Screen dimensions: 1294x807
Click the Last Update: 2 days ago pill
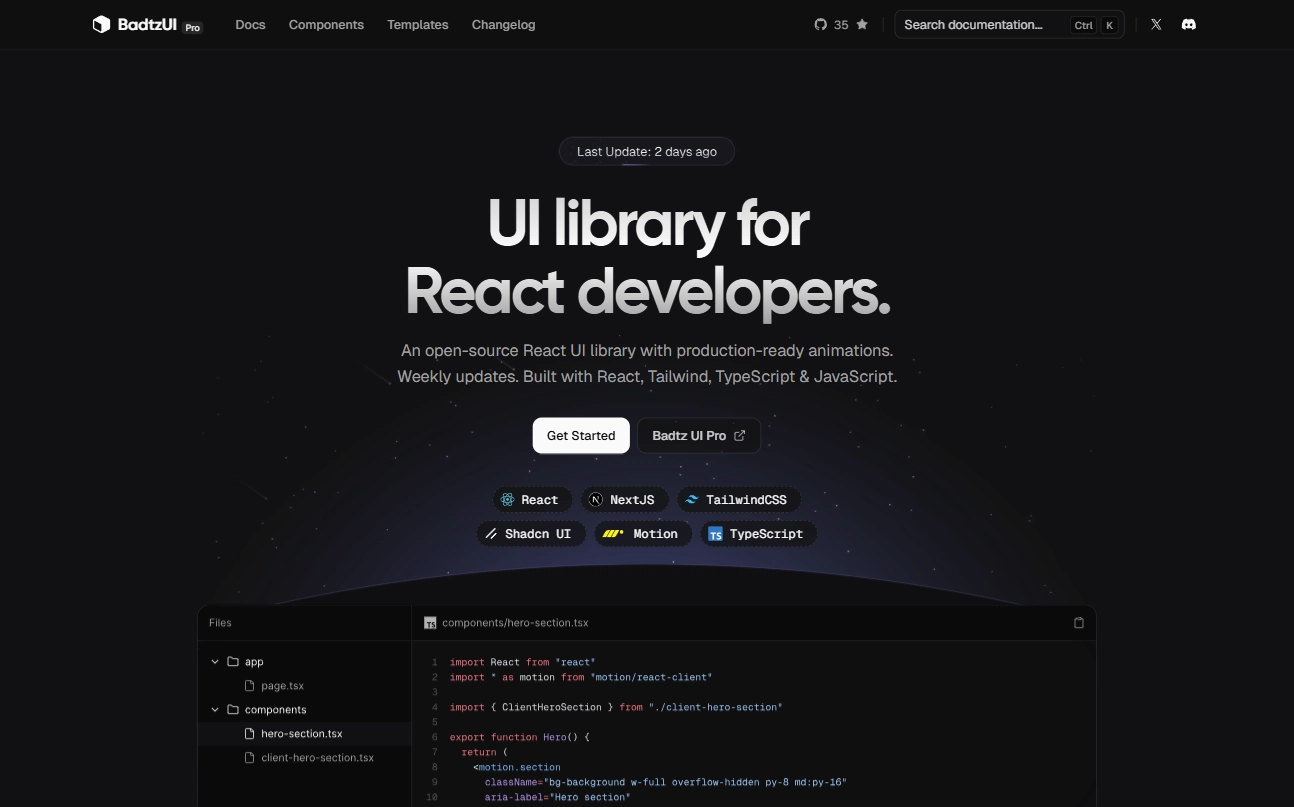pyautogui.click(x=647, y=152)
